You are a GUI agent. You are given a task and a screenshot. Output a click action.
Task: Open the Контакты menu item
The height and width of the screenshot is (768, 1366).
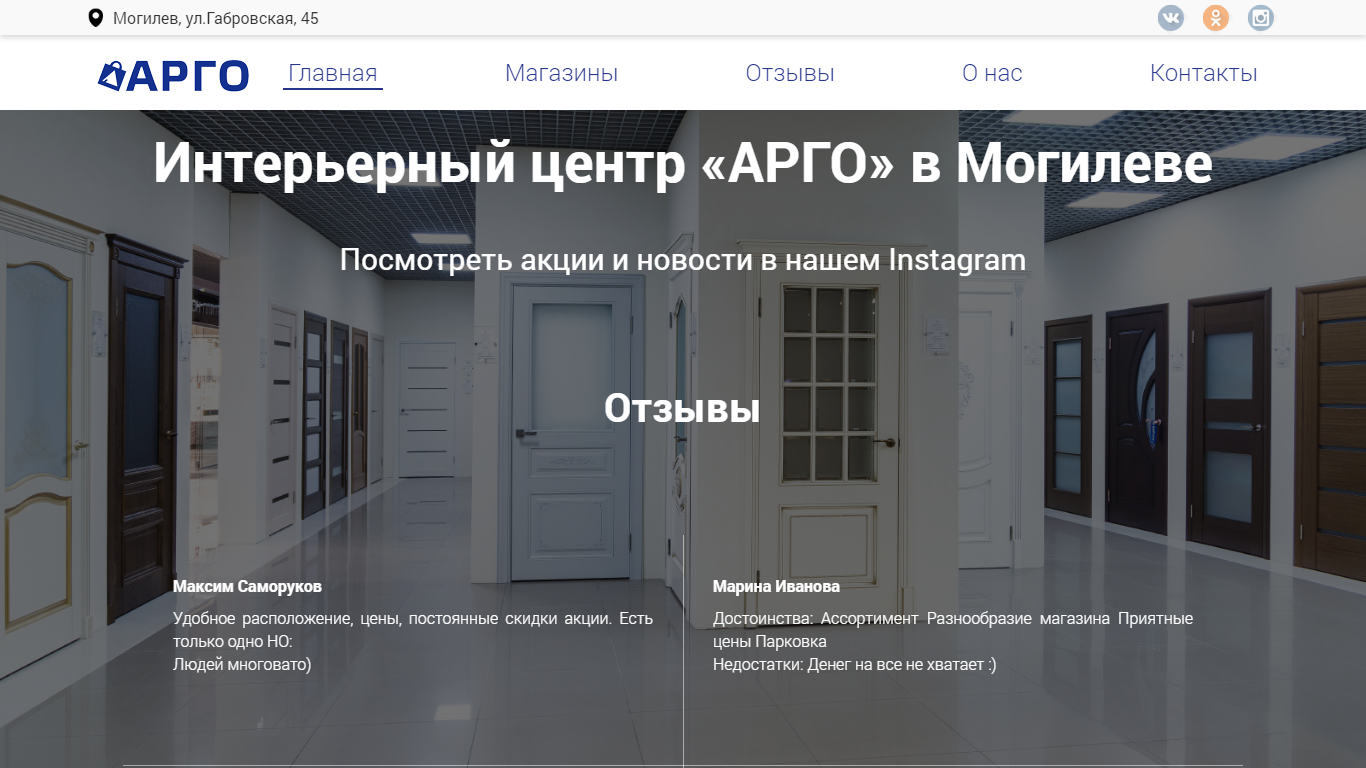tap(1204, 73)
